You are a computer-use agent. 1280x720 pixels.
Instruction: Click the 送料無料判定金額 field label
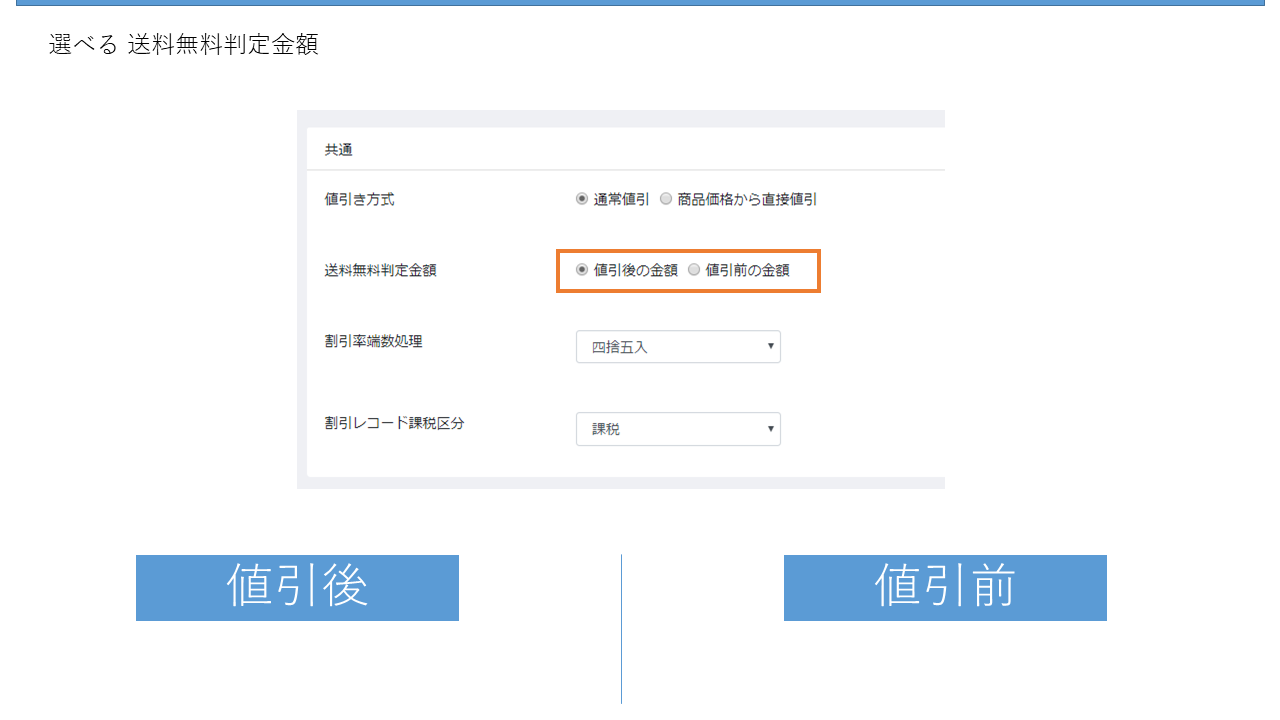pos(380,270)
